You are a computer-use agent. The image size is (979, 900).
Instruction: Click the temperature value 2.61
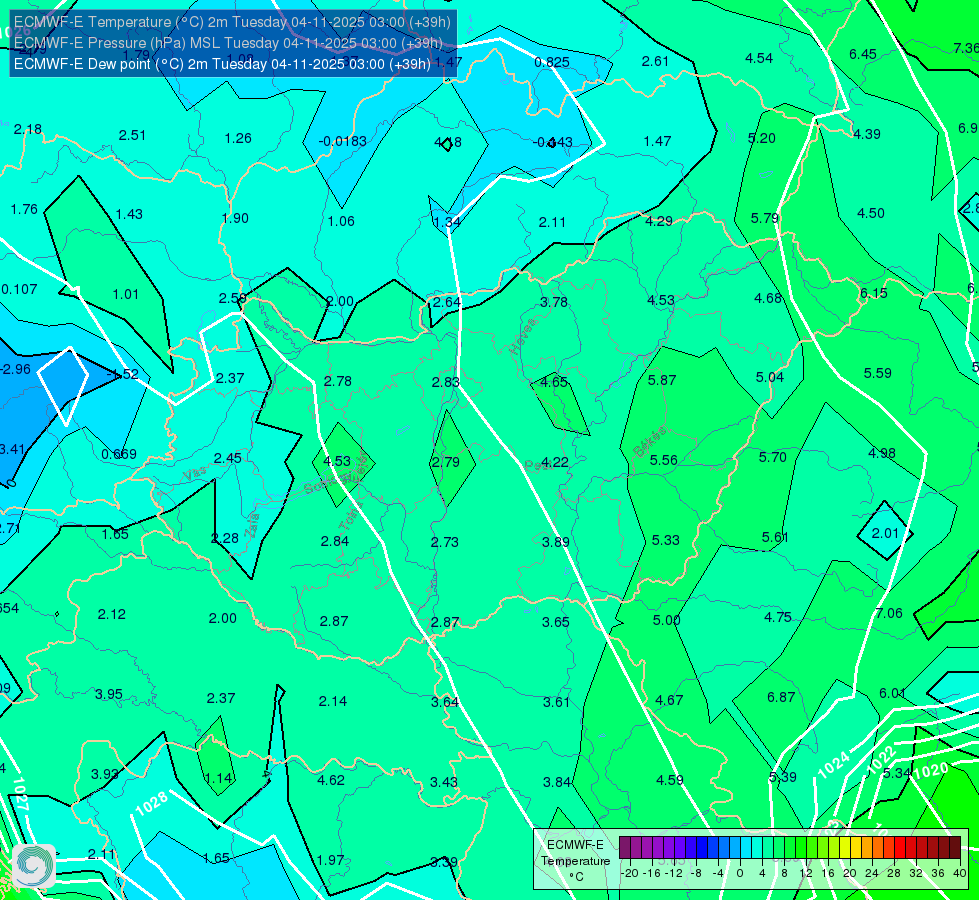[656, 61]
